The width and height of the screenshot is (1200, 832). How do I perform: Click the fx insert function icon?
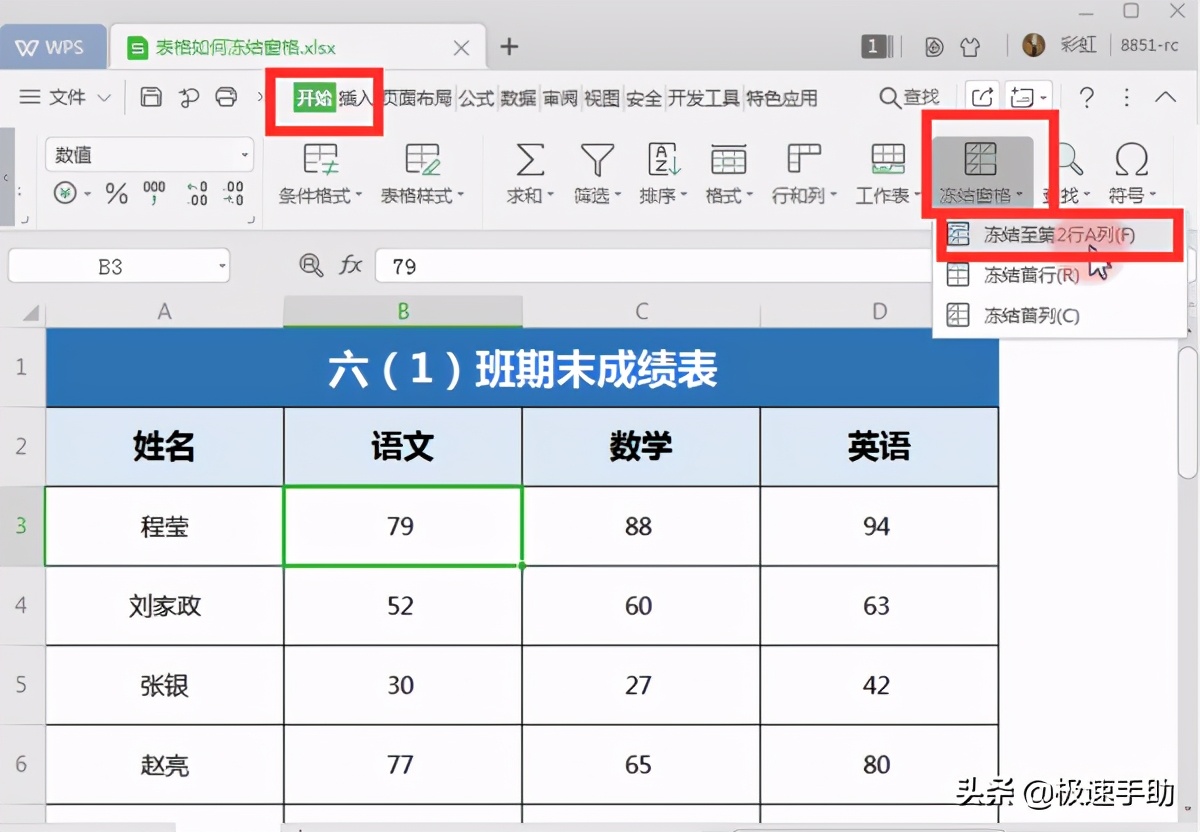pyautogui.click(x=351, y=265)
